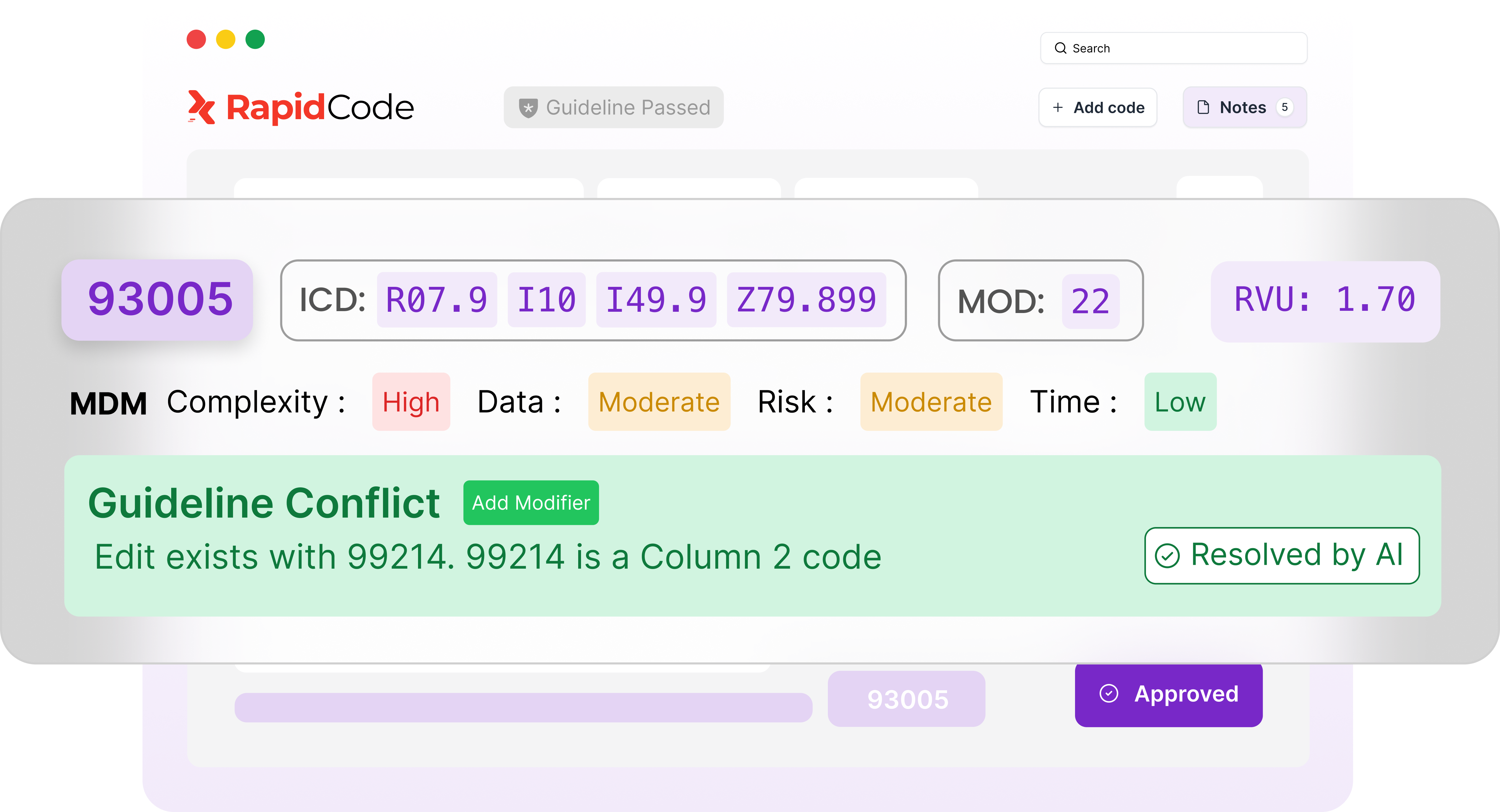The width and height of the screenshot is (1500, 812).
Task: Click the document icon in Notes
Action: [x=1203, y=107]
